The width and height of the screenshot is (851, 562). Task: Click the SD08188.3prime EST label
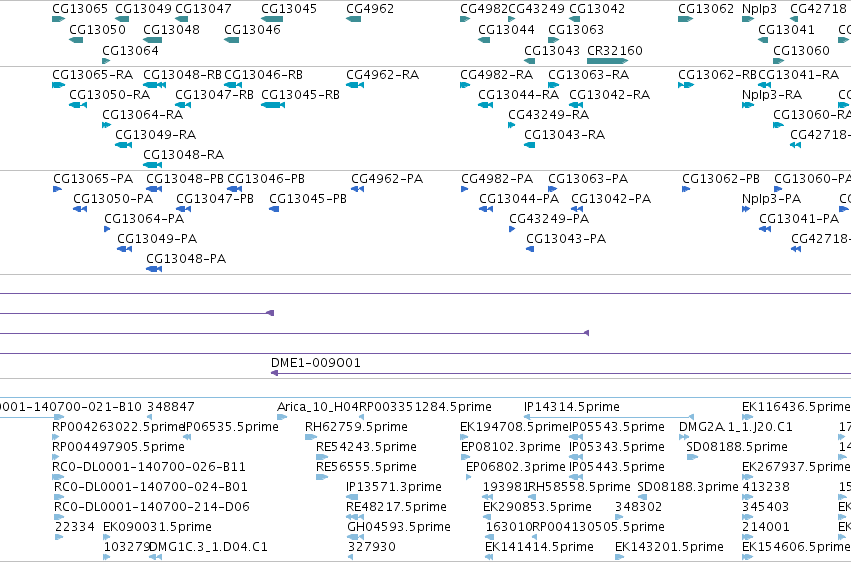[688, 487]
